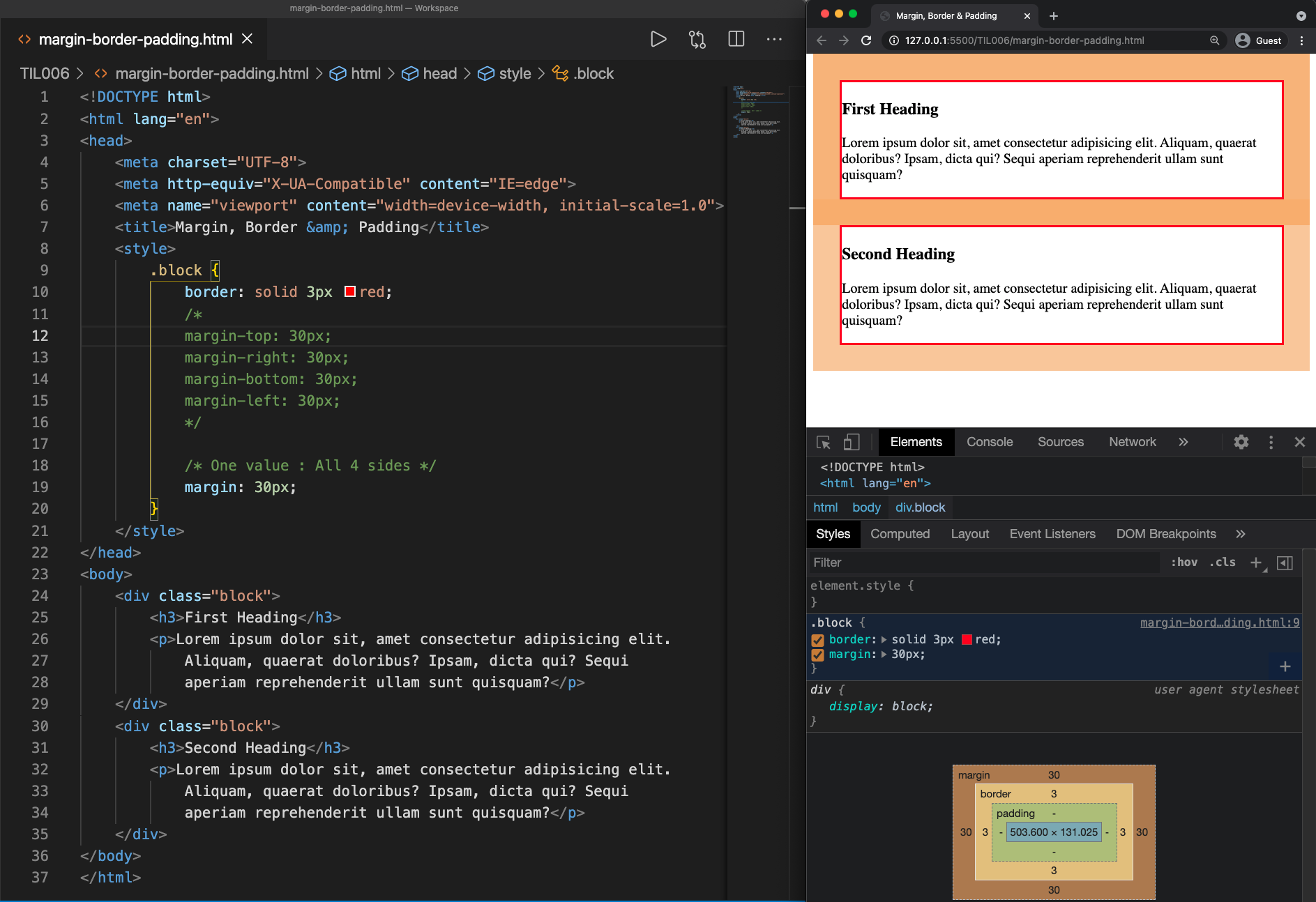This screenshot has height=902, width=1316.
Task: Expand the margin shorthand triangle
Action: [884, 655]
